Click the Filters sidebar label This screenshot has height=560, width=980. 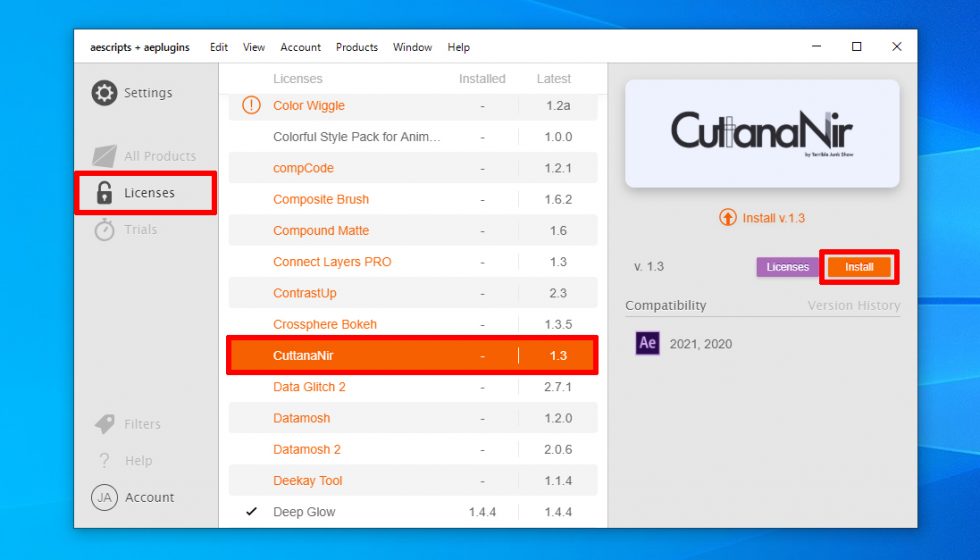click(142, 424)
